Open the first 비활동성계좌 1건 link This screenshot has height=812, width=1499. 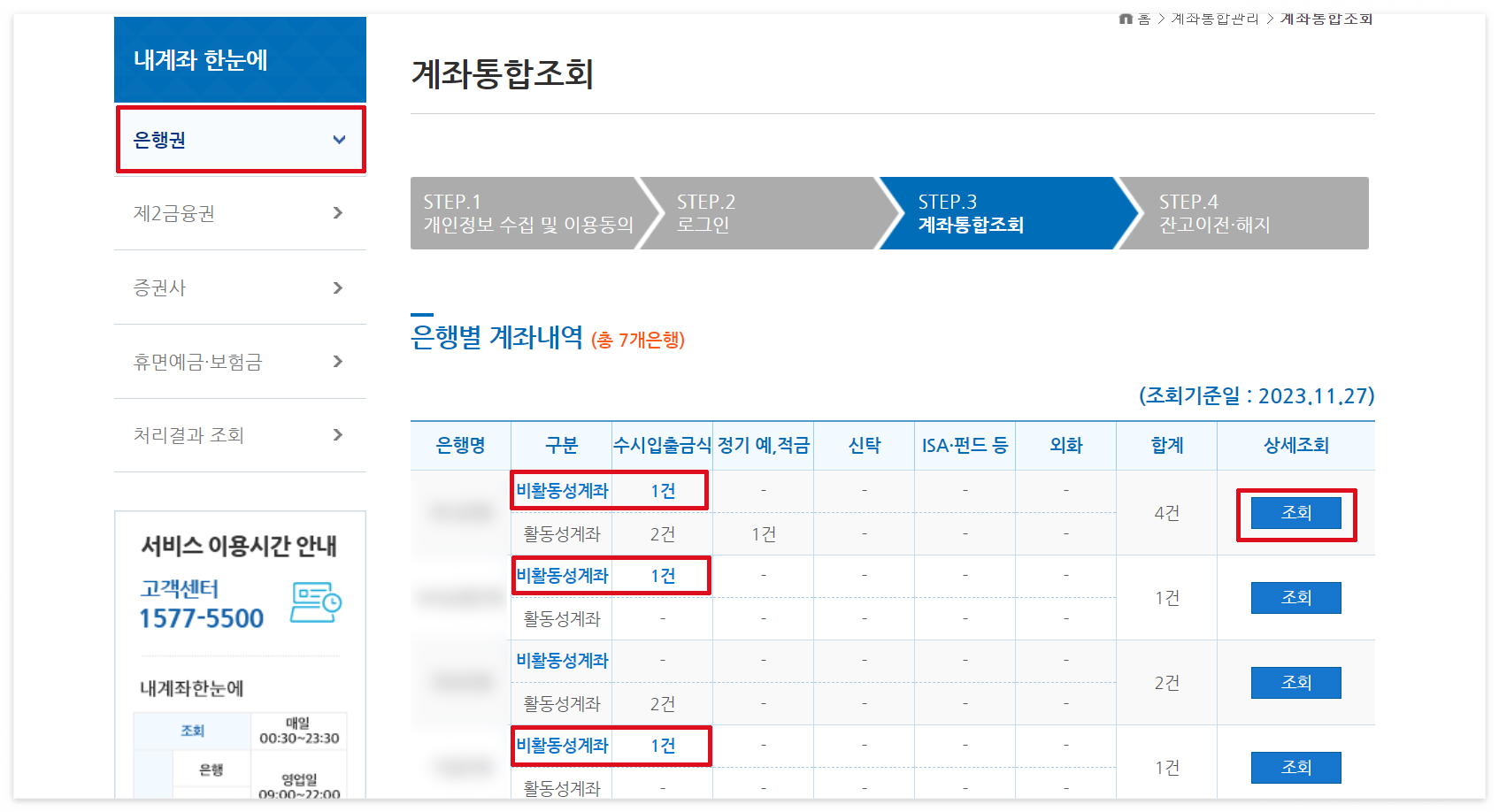point(609,491)
